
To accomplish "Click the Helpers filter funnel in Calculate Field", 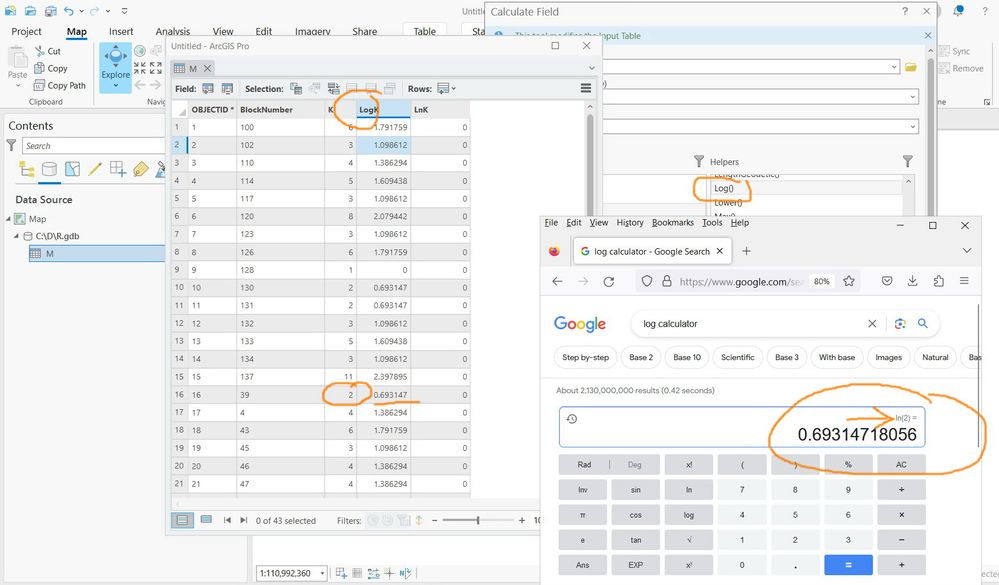I will [x=907, y=161].
